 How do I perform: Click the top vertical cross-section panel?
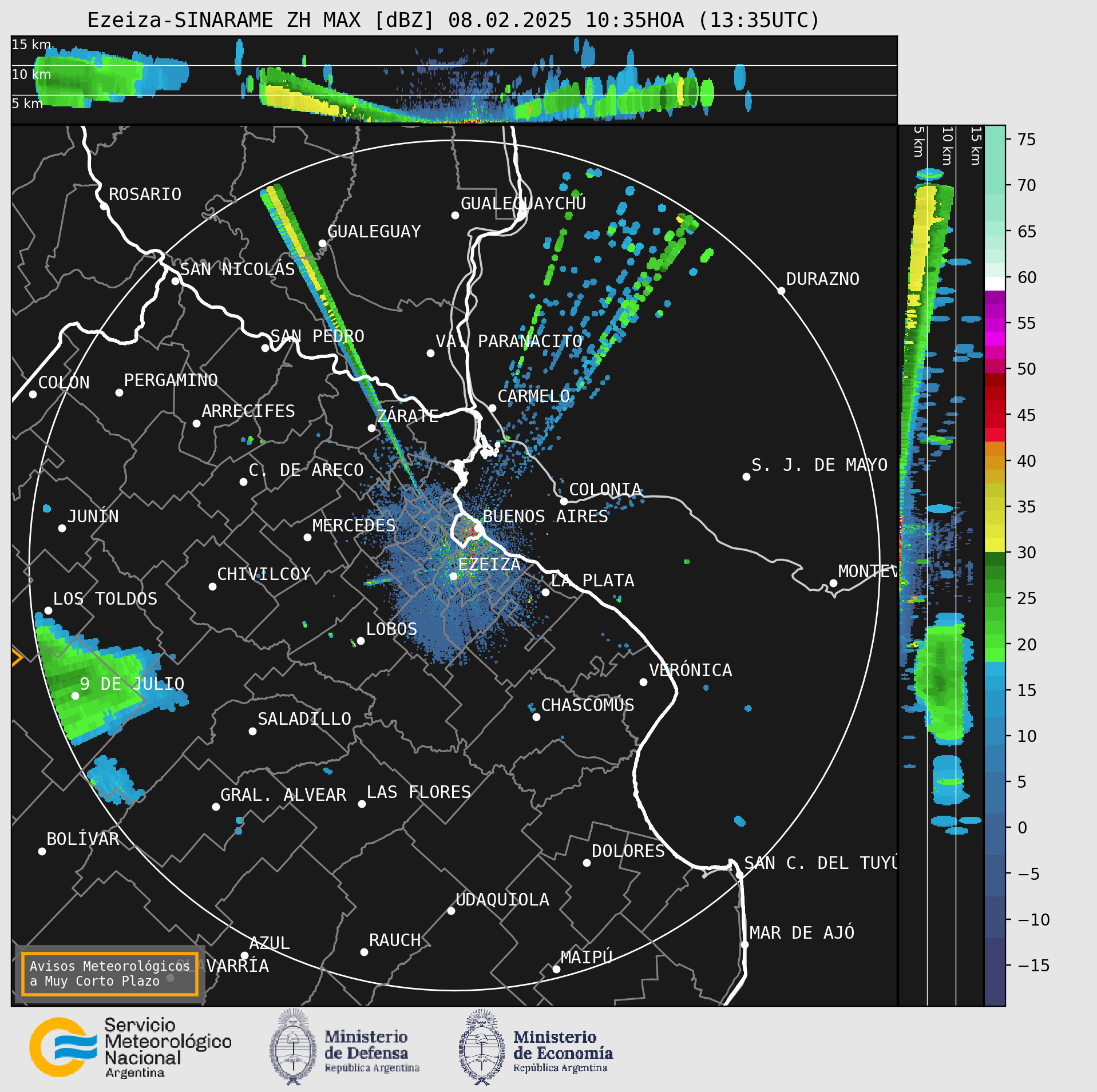(x=454, y=80)
